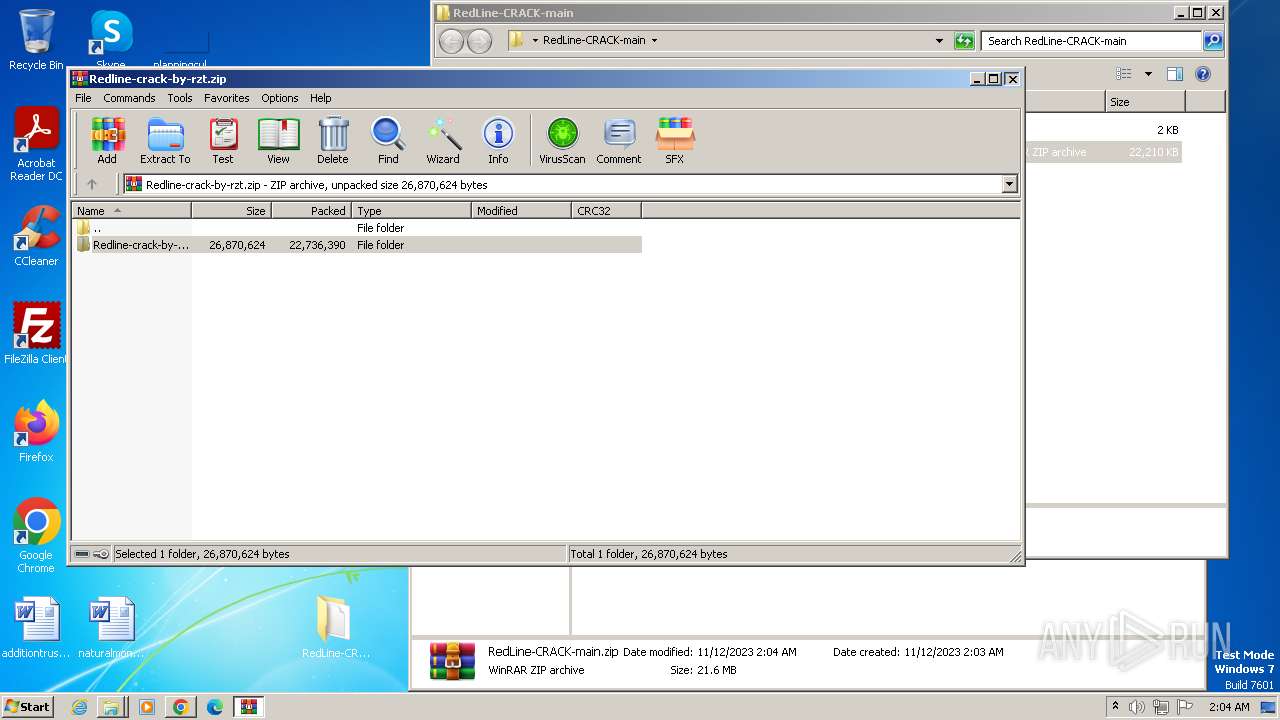Viewport: 1280px width, 720px height.
Task: Click the Explorer Size column header
Action: click(1145, 102)
